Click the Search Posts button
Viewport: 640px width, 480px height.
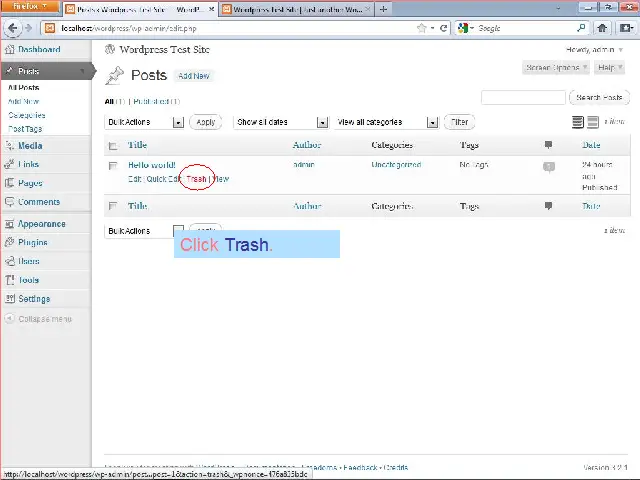click(x=599, y=98)
